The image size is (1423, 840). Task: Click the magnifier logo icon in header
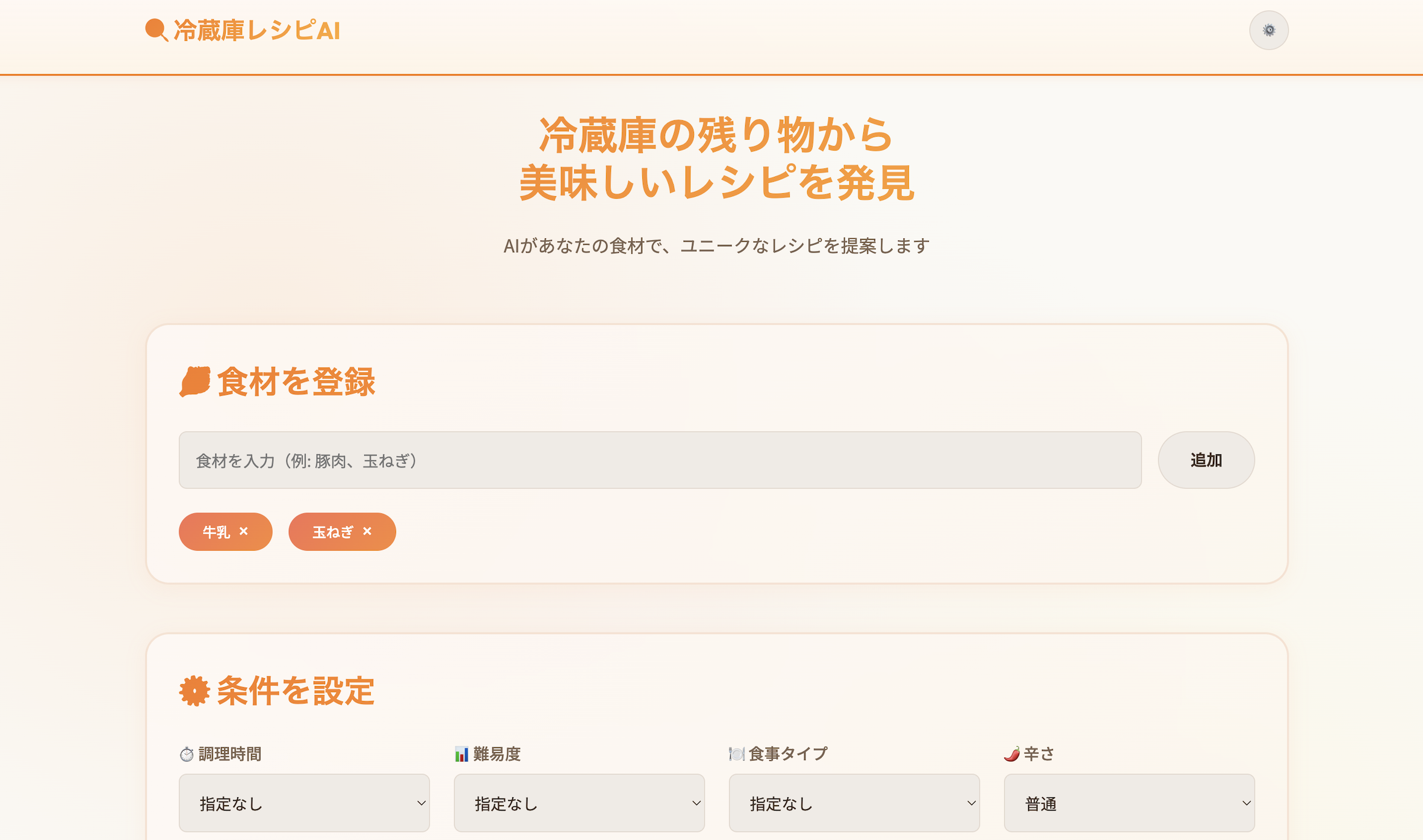click(156, 30)
